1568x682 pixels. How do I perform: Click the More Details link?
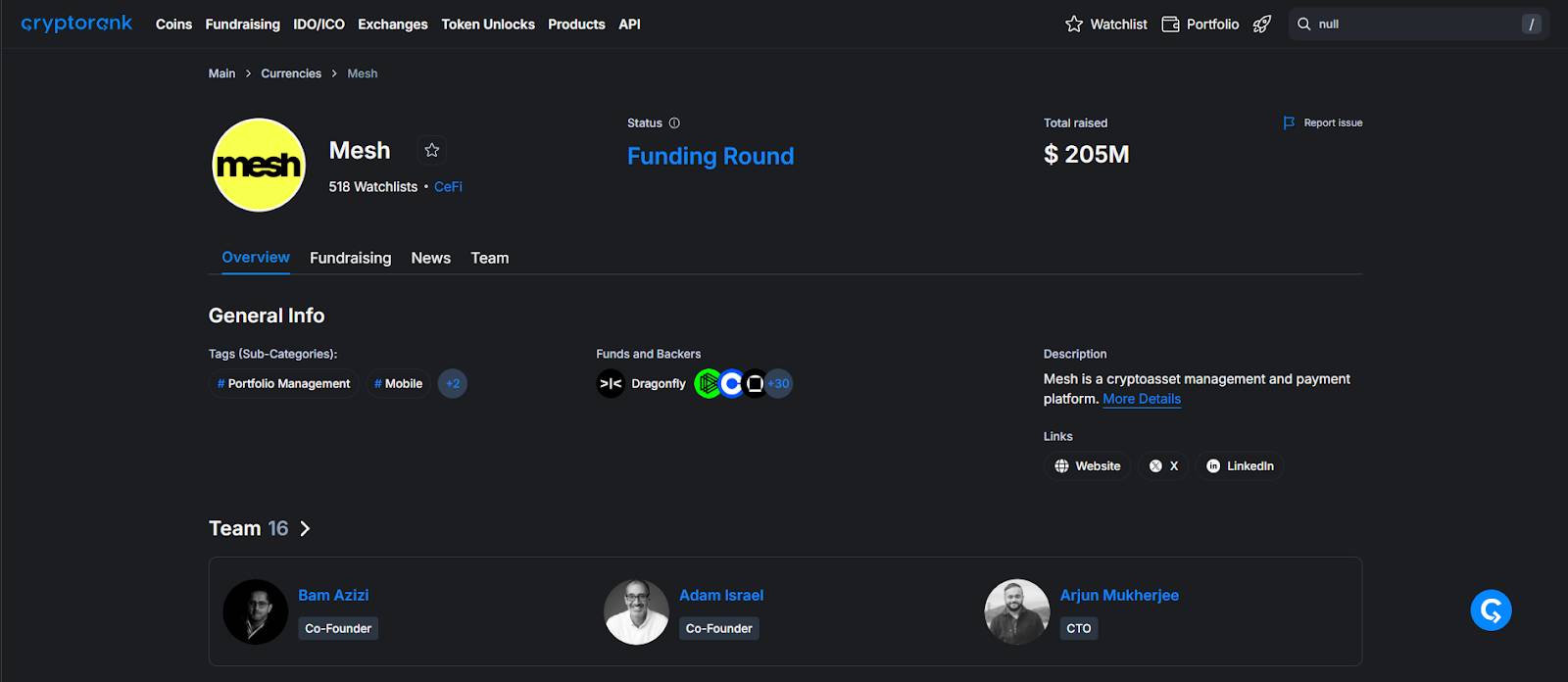[1141, 399]
